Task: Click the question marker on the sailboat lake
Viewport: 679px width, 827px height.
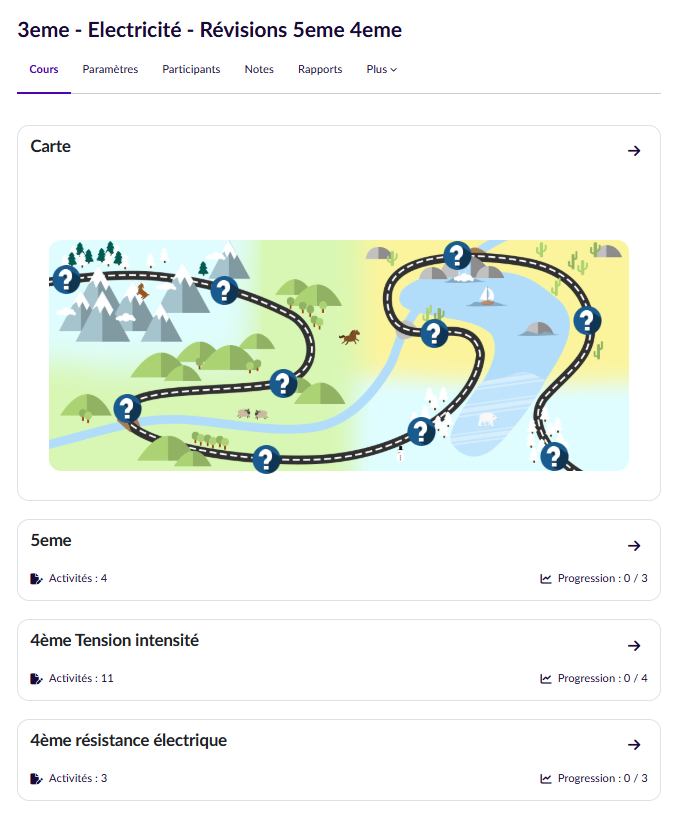Action: [457, 255]
